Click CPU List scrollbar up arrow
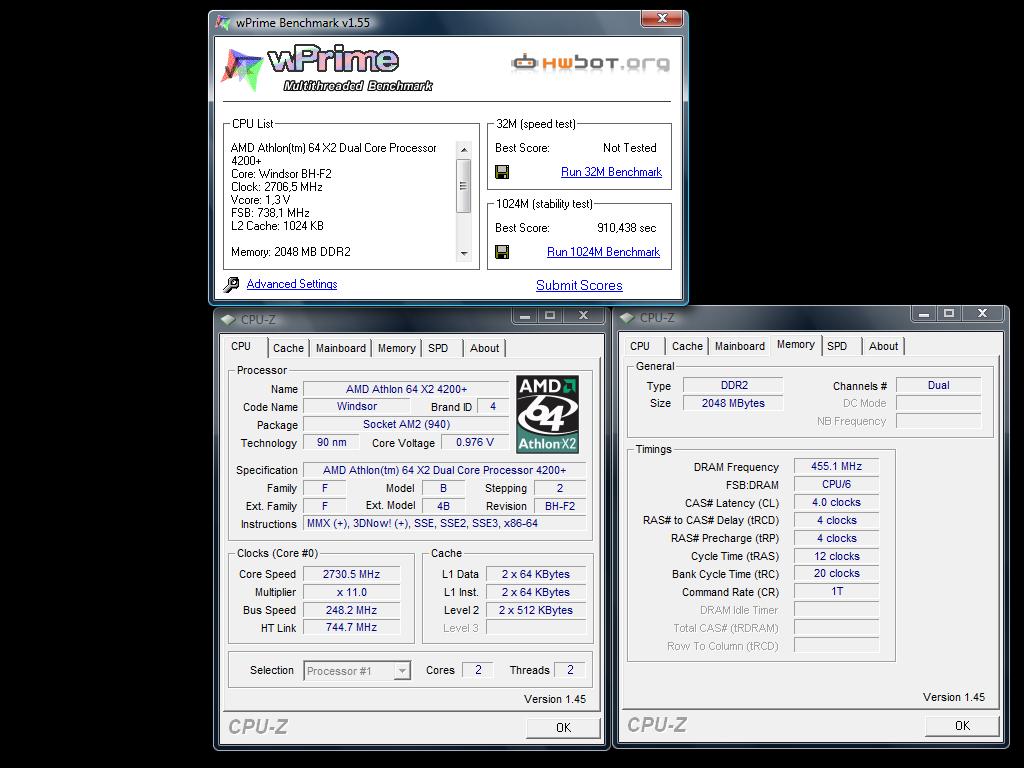 464,150
